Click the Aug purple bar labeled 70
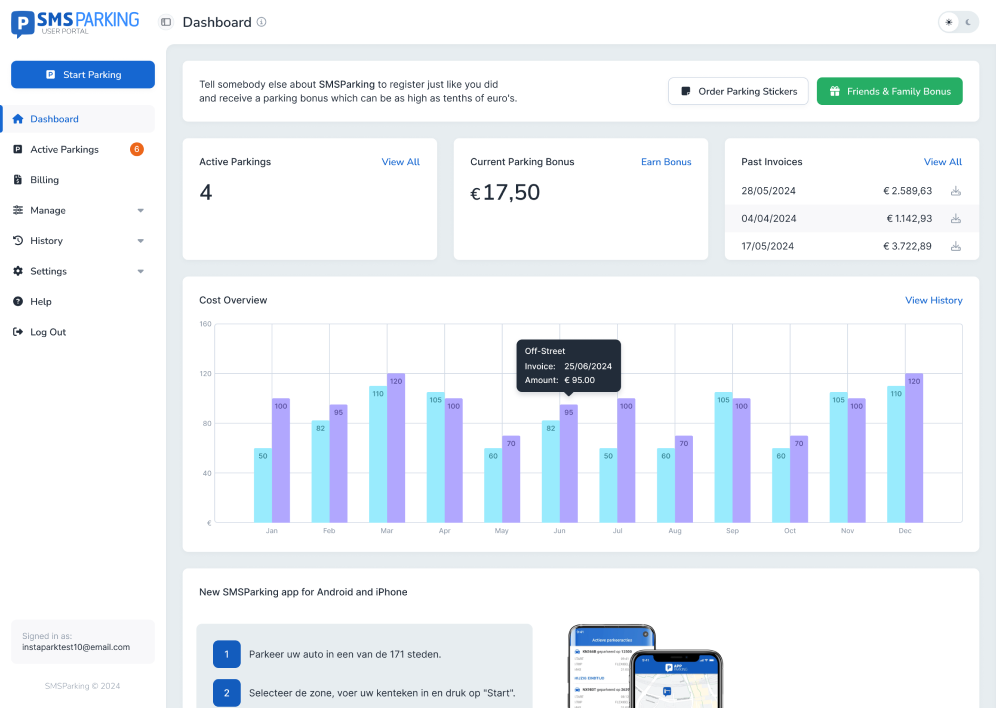The height and width of the screenshot is (708, 996). 683,479
